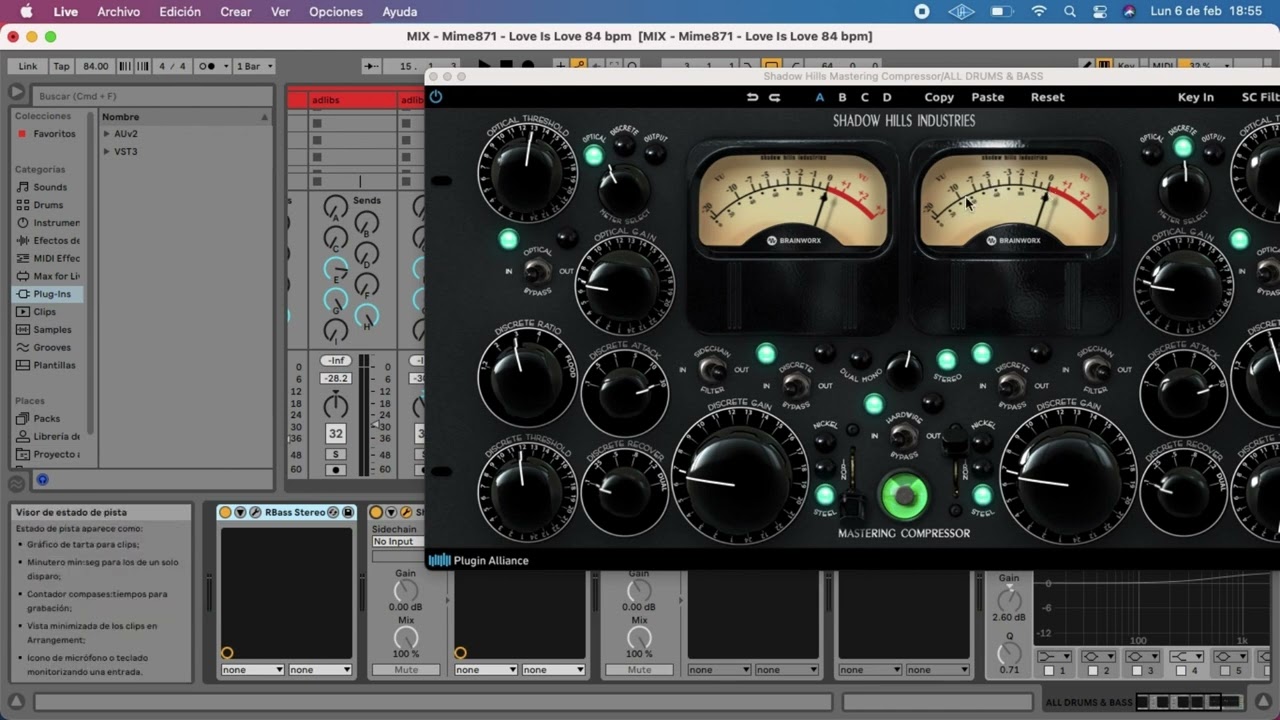Click the Key In button in plugin

pos(1196,97)
